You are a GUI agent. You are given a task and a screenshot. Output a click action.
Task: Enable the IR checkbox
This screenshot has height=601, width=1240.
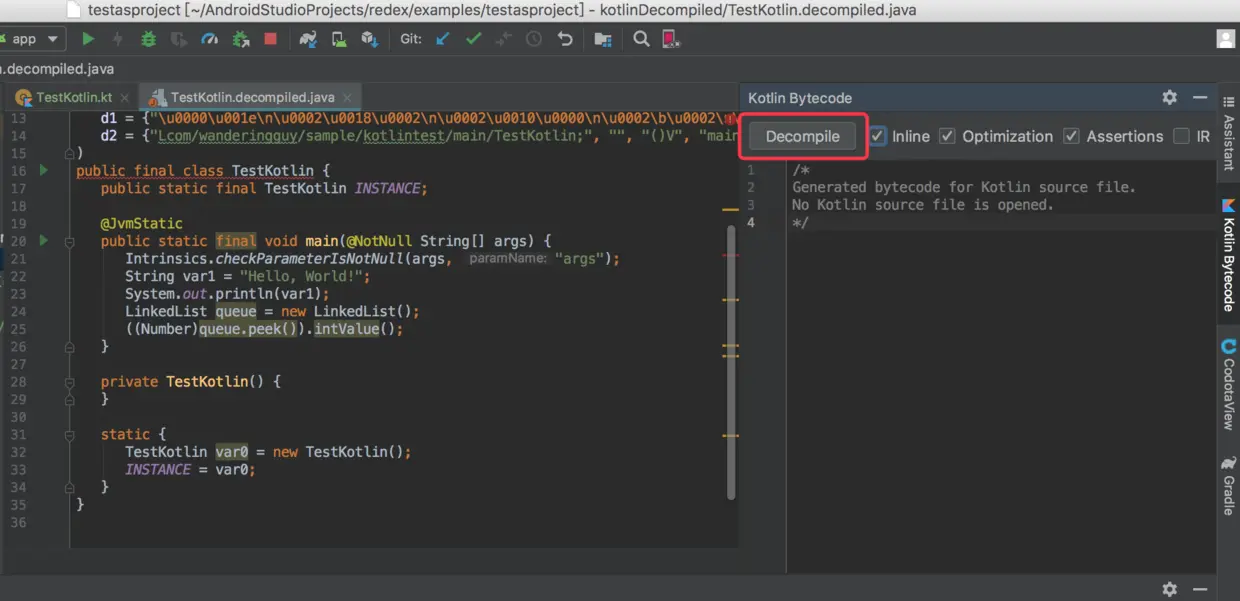tap(1183, 136)
